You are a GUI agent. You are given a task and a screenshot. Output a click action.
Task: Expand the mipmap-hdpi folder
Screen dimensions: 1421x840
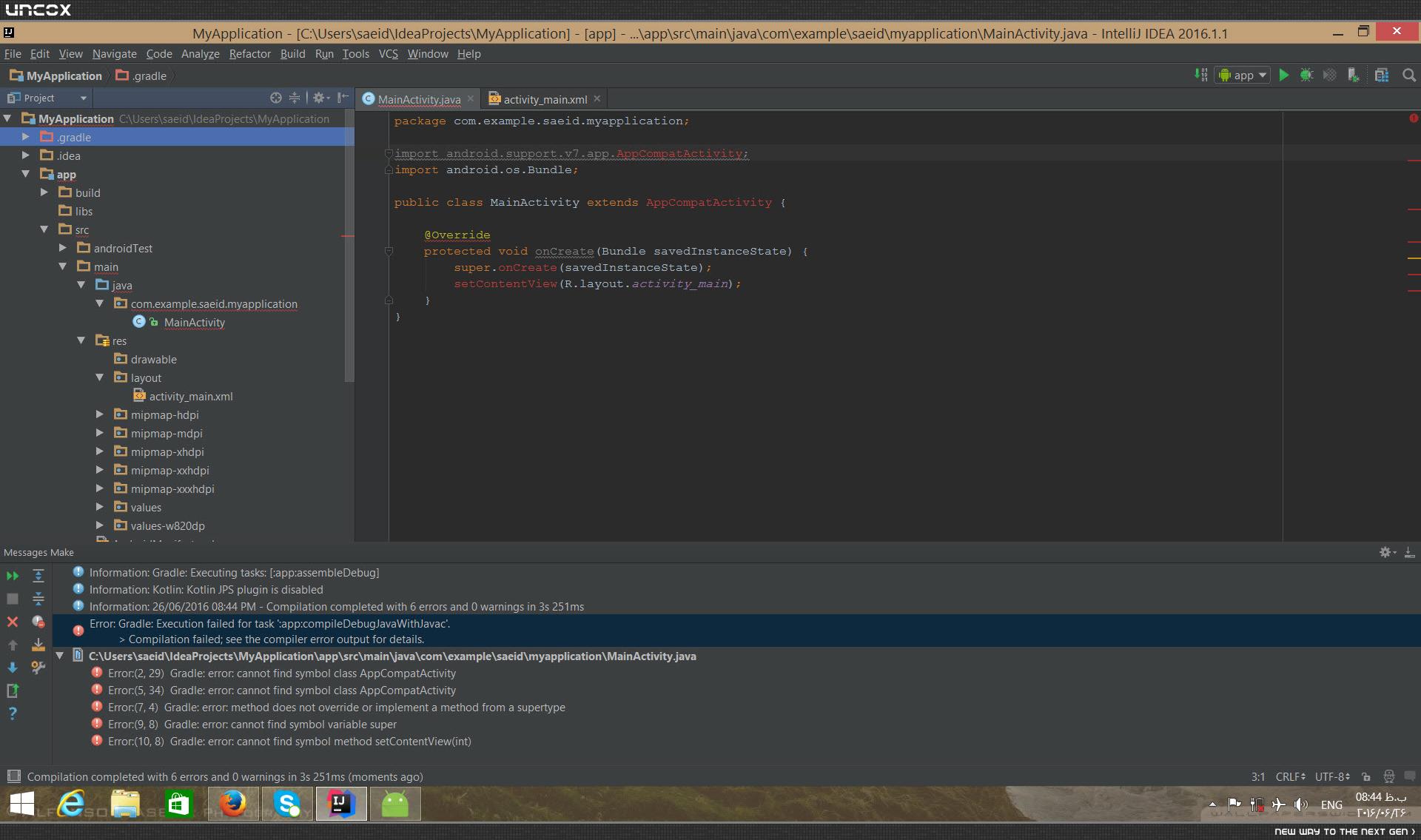(100, 414)
